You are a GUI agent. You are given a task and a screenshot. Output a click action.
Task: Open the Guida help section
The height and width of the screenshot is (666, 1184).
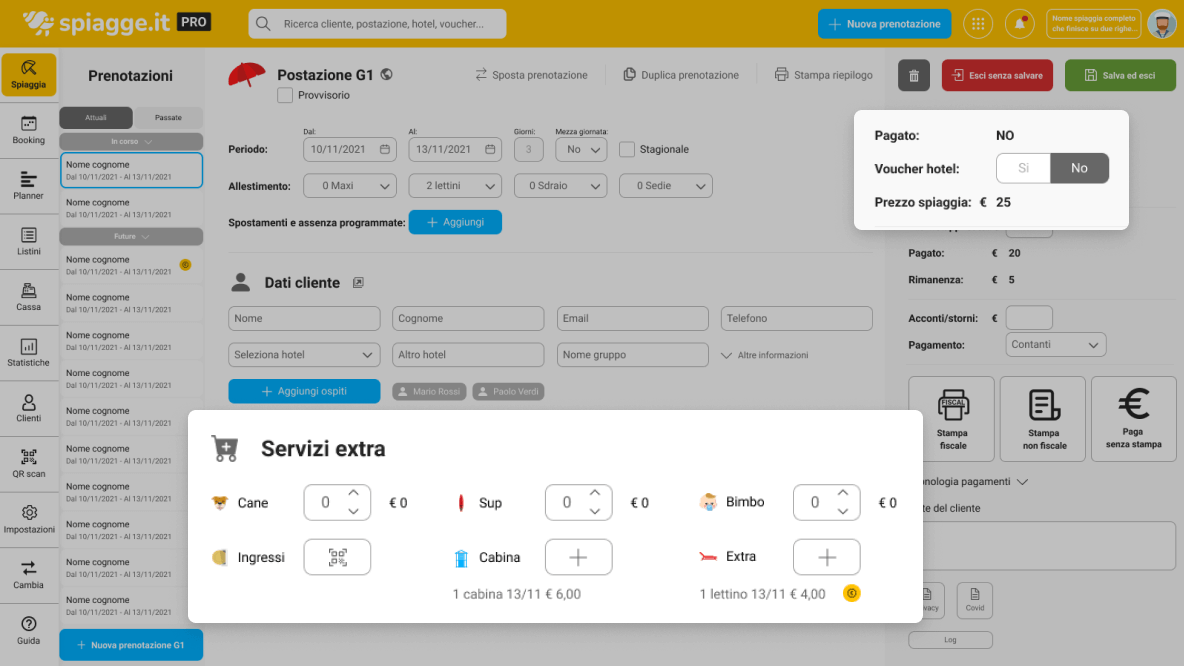click(x=29, y=631)
